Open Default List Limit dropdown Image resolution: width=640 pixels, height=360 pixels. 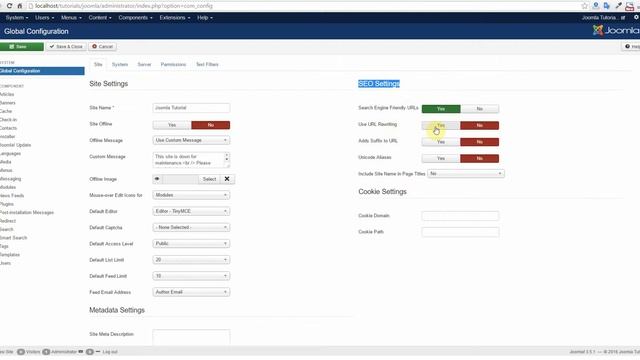tap(191, 260)
